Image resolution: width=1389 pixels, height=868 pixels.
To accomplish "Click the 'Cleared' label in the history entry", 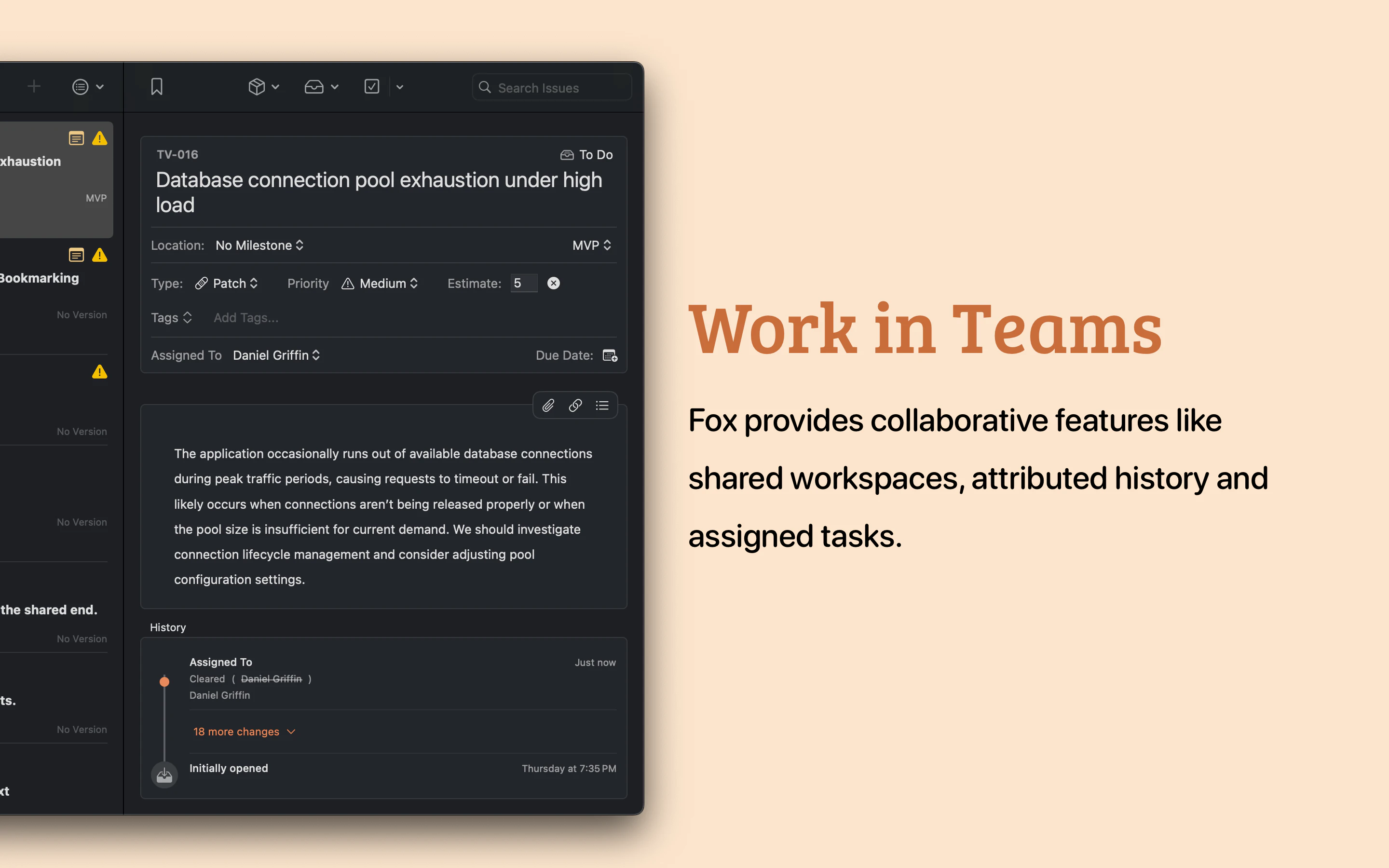I will click(207, 678).
